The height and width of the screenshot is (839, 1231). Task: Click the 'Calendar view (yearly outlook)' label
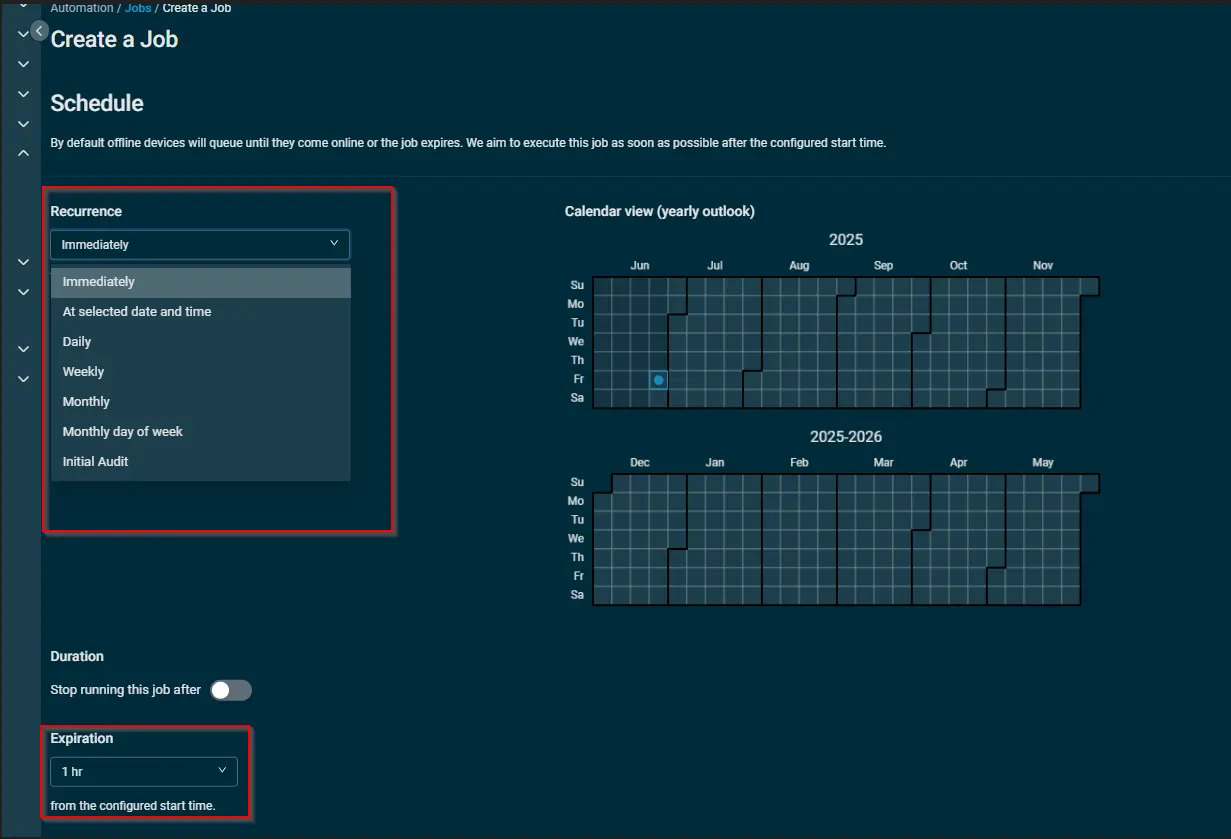660,211
